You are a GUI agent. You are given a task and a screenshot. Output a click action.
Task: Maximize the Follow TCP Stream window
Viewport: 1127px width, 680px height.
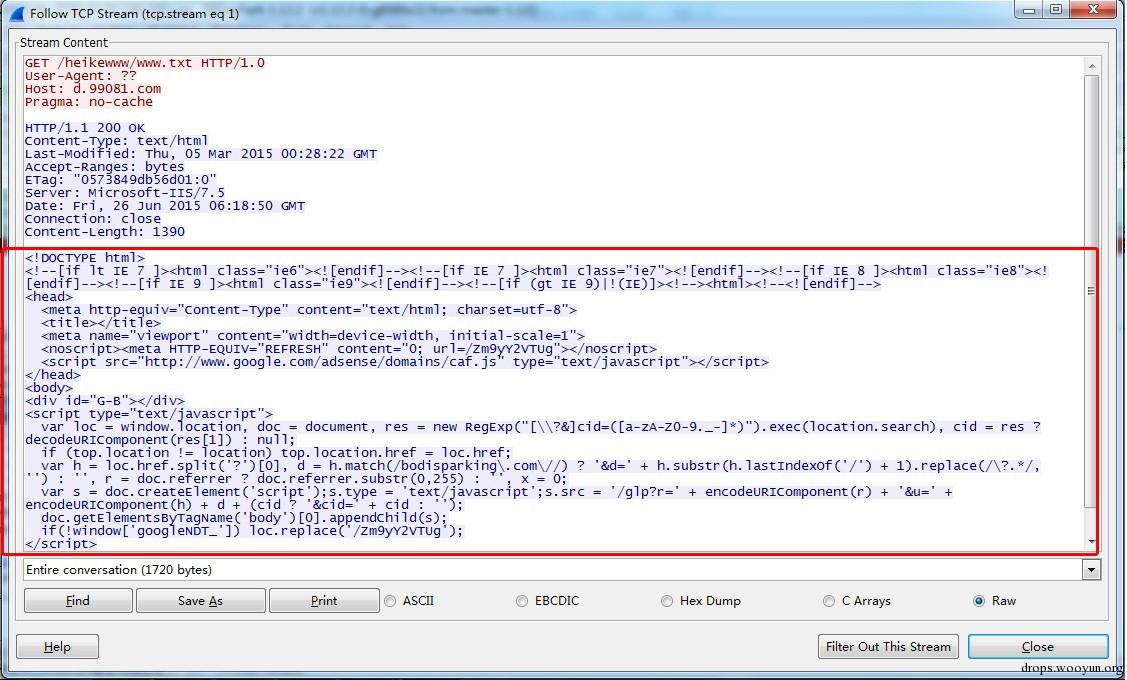1055,10
